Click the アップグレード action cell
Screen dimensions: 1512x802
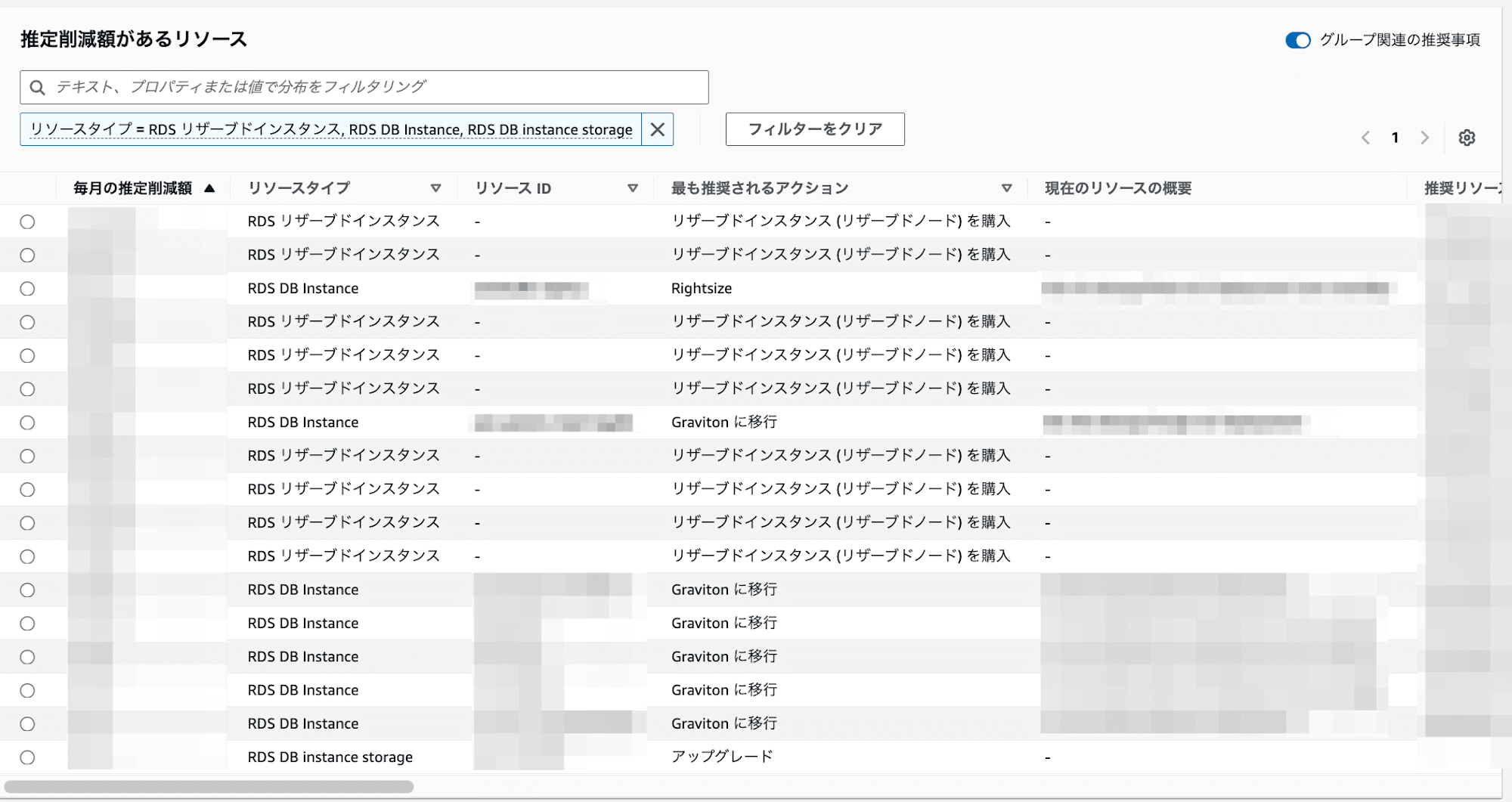tap(722, 757)
